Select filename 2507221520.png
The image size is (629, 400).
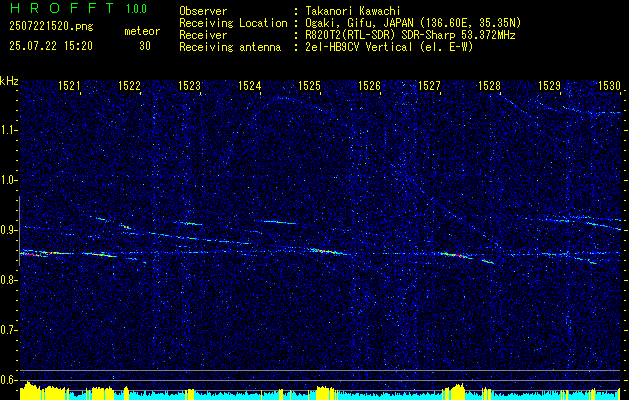click(x=51, y=27)
